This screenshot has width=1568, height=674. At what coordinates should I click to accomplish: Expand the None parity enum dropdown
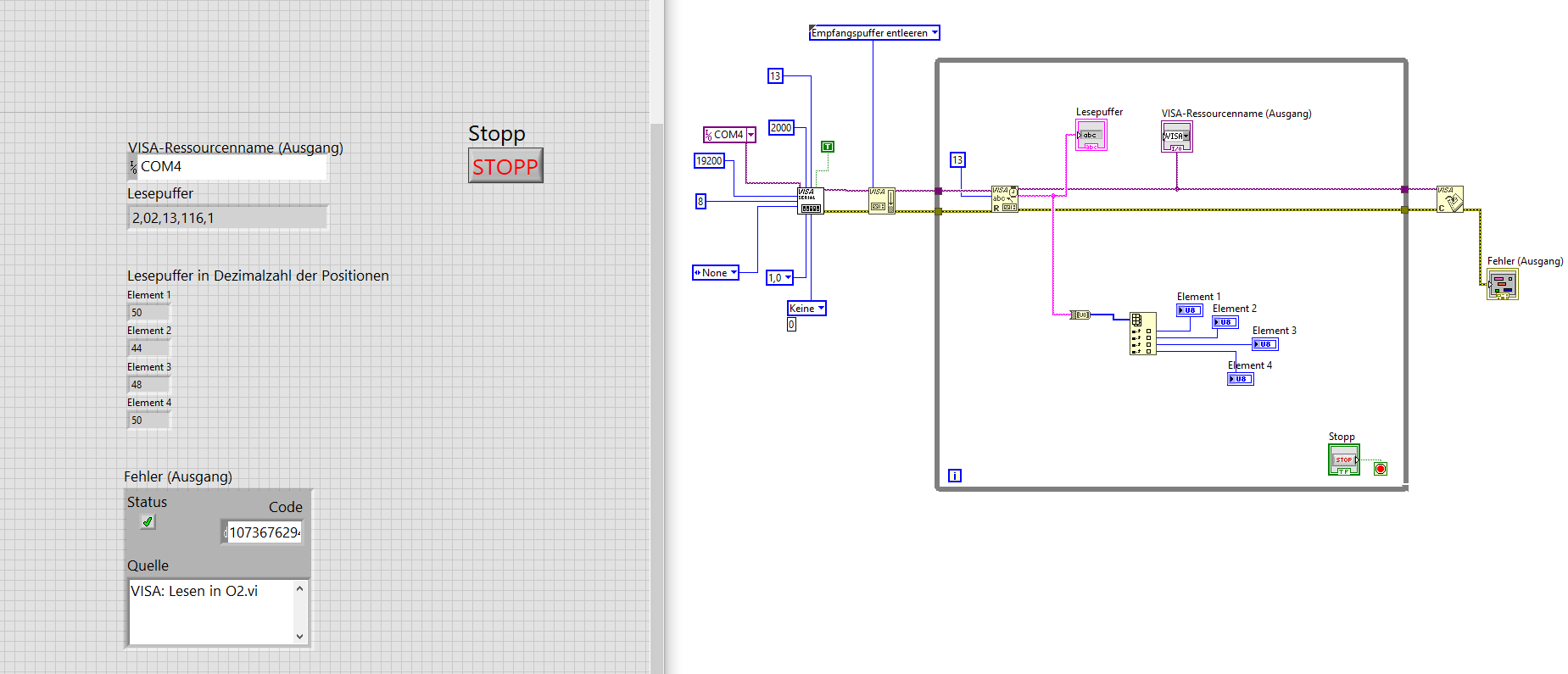point(716,273)
